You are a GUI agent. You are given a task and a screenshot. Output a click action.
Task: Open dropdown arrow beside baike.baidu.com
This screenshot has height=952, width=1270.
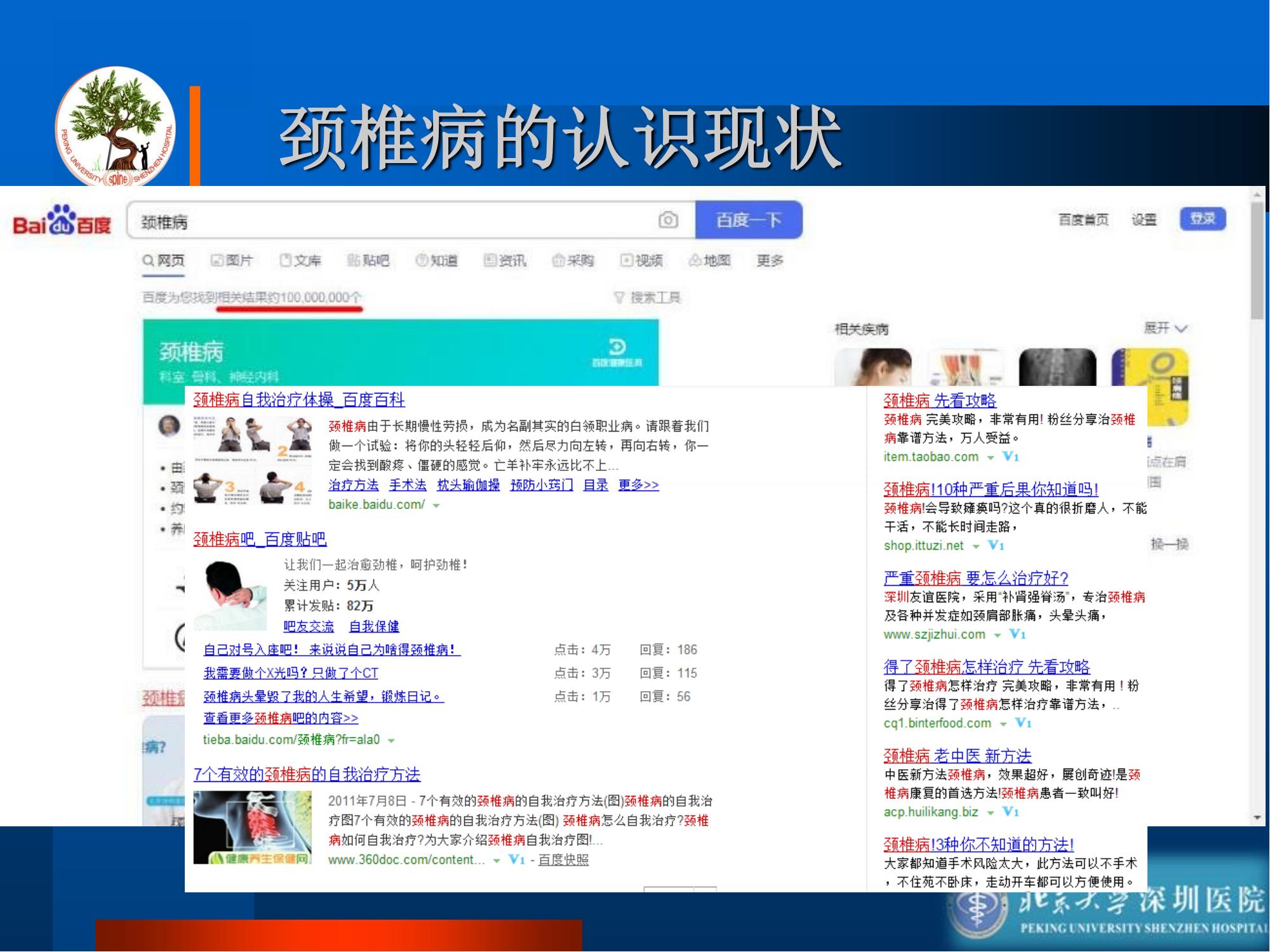(x=436, y=506)
